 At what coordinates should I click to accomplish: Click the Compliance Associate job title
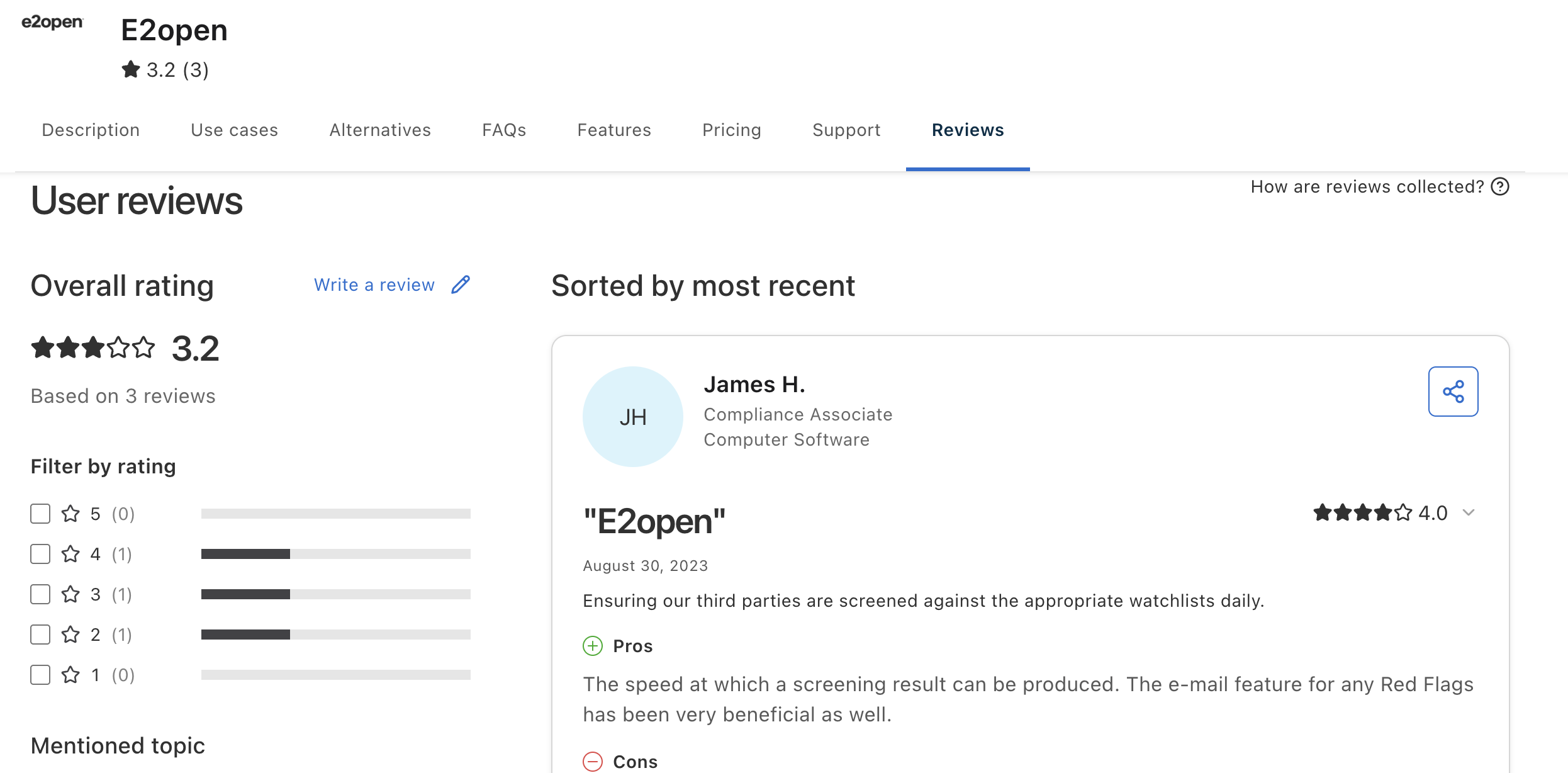pos(798,415)
